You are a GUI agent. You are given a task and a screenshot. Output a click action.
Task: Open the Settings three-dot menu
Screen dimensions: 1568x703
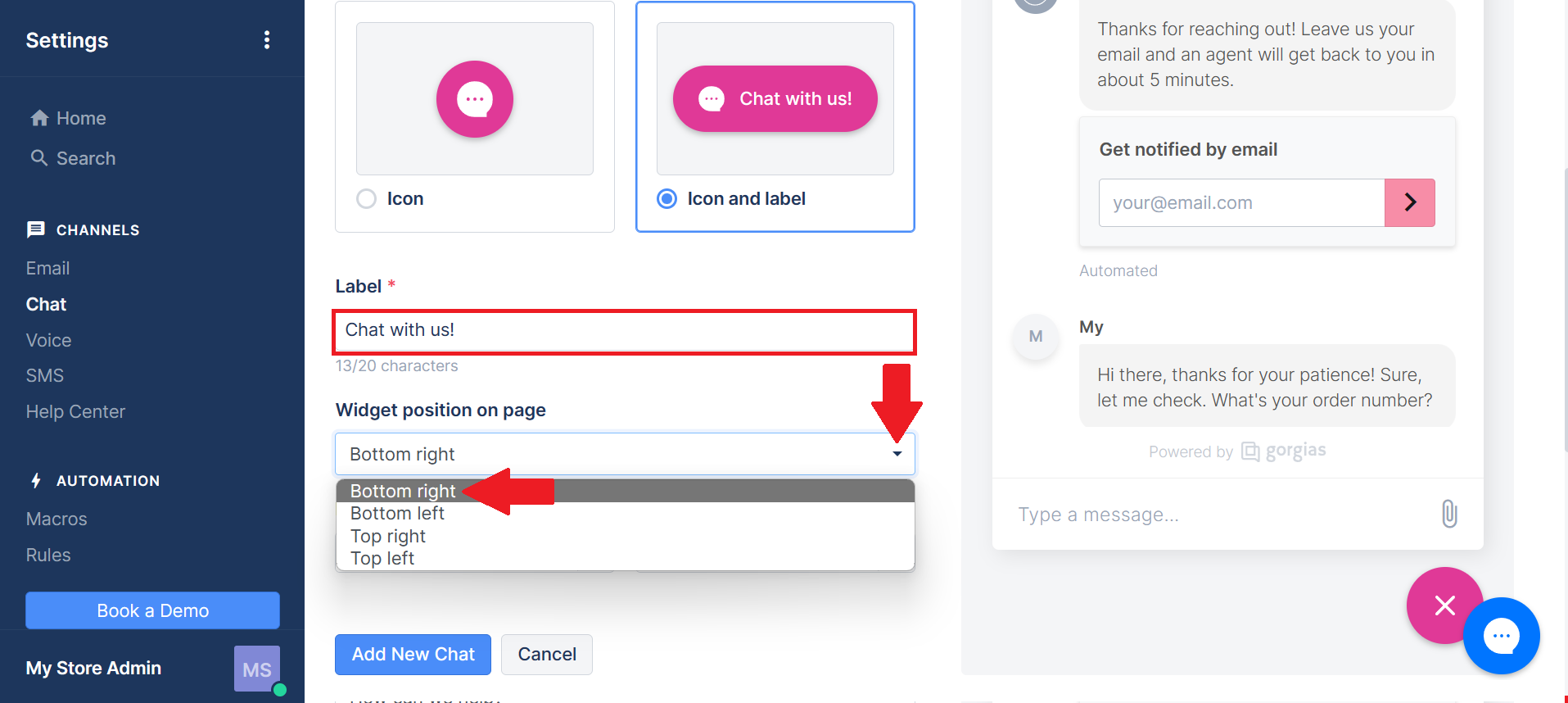267,40
